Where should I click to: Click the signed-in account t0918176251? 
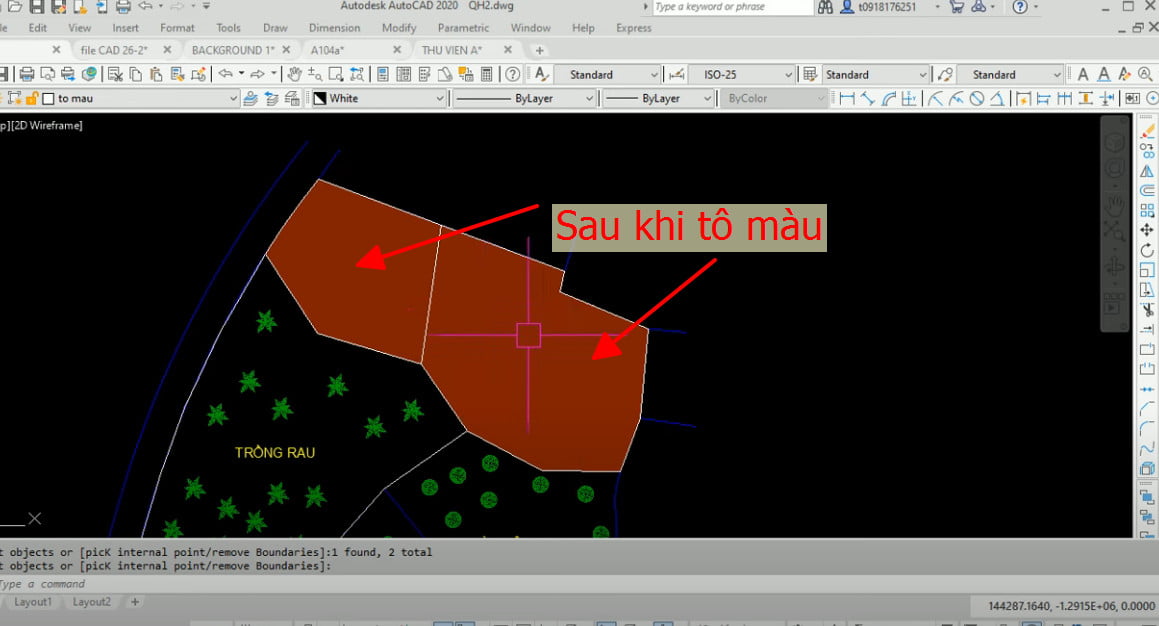tap(886, 7)
